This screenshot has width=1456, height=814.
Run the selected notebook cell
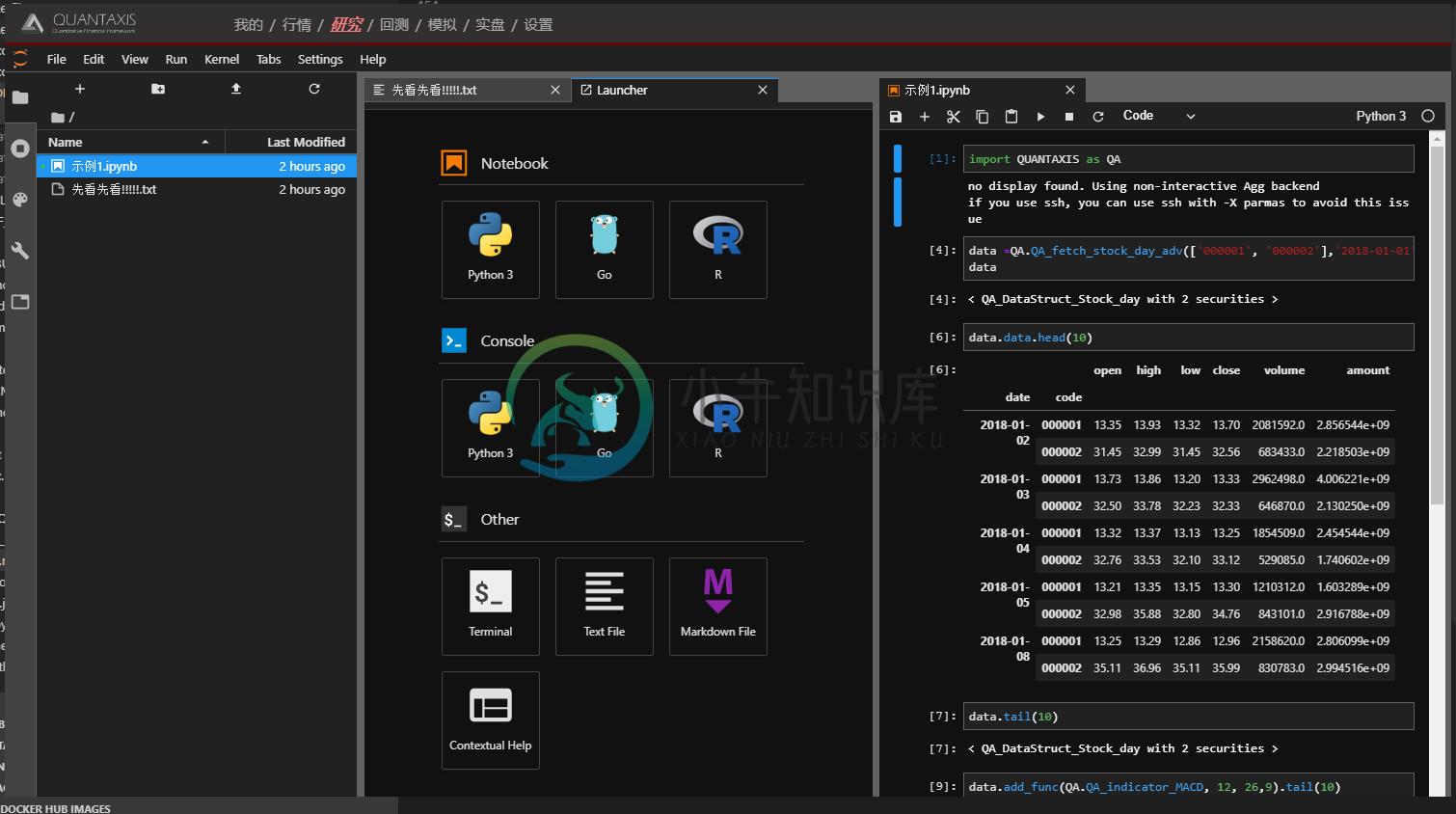[x=1040, y=117]
